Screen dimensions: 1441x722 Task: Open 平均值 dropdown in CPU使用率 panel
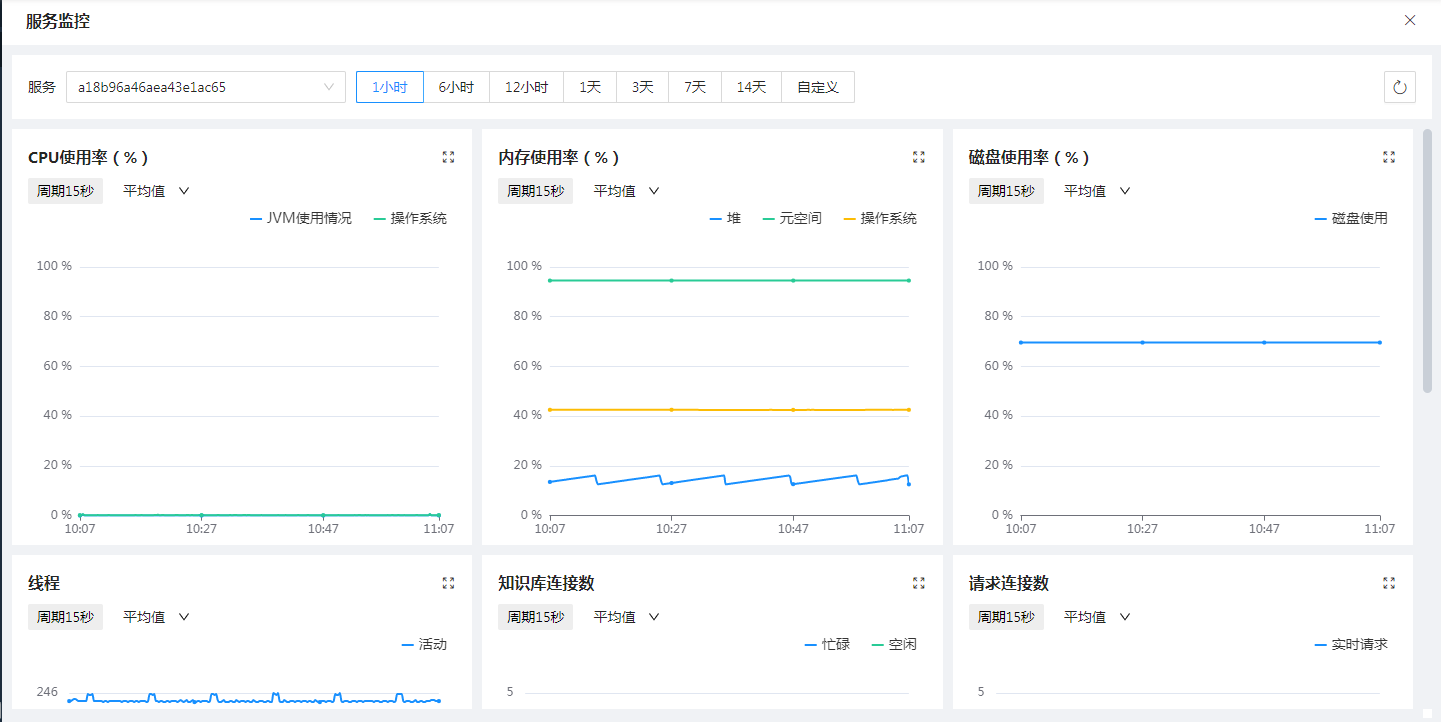click(x=156, y=191)
